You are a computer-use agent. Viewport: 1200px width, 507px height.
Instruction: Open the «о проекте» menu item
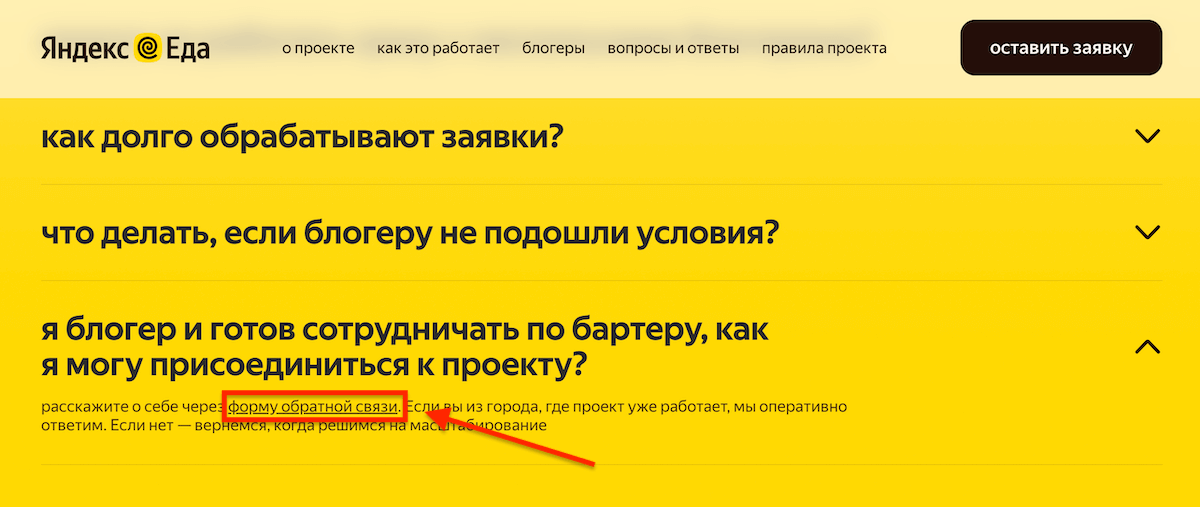318,48
